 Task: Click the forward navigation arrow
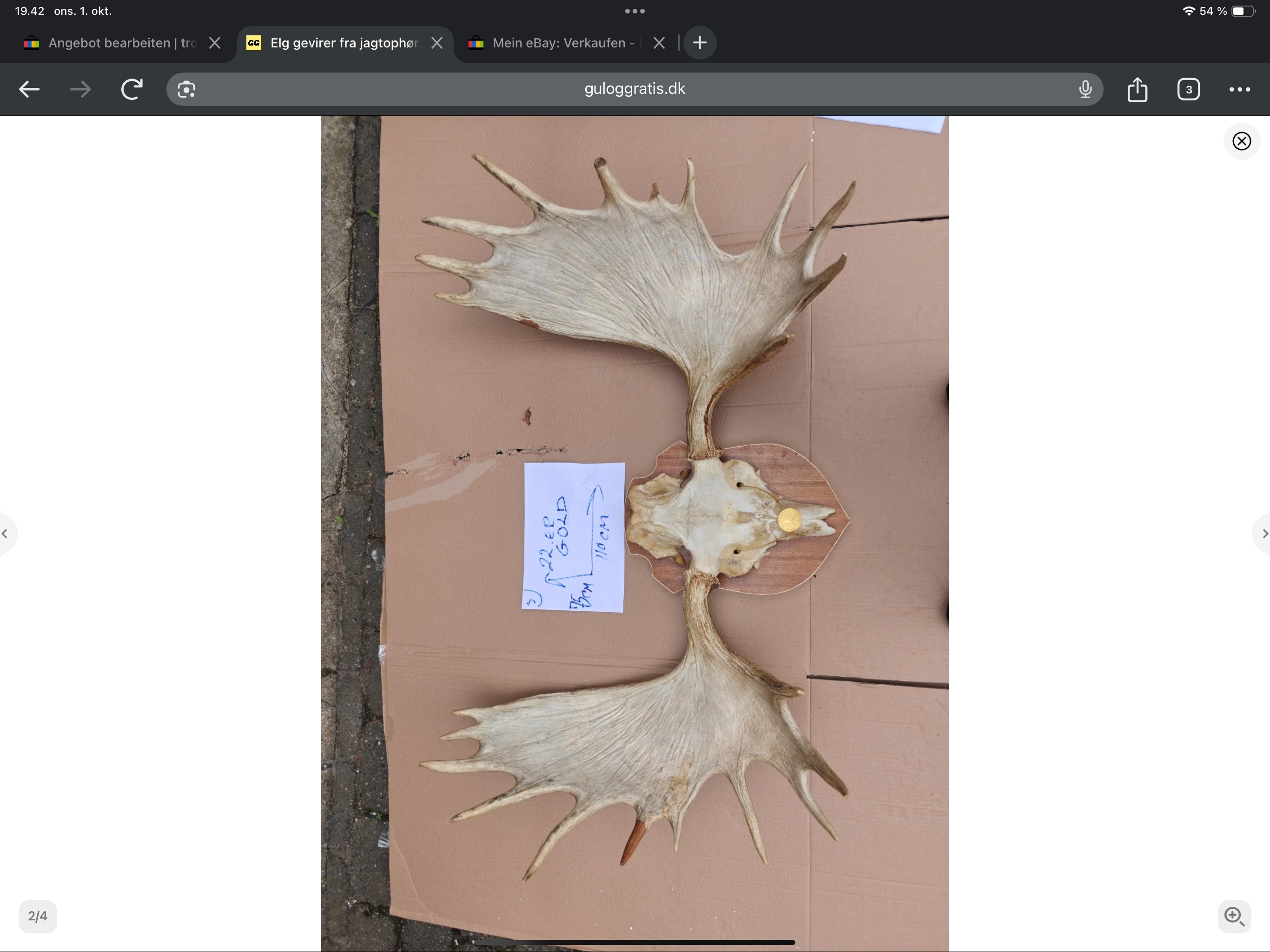[80, 89]
